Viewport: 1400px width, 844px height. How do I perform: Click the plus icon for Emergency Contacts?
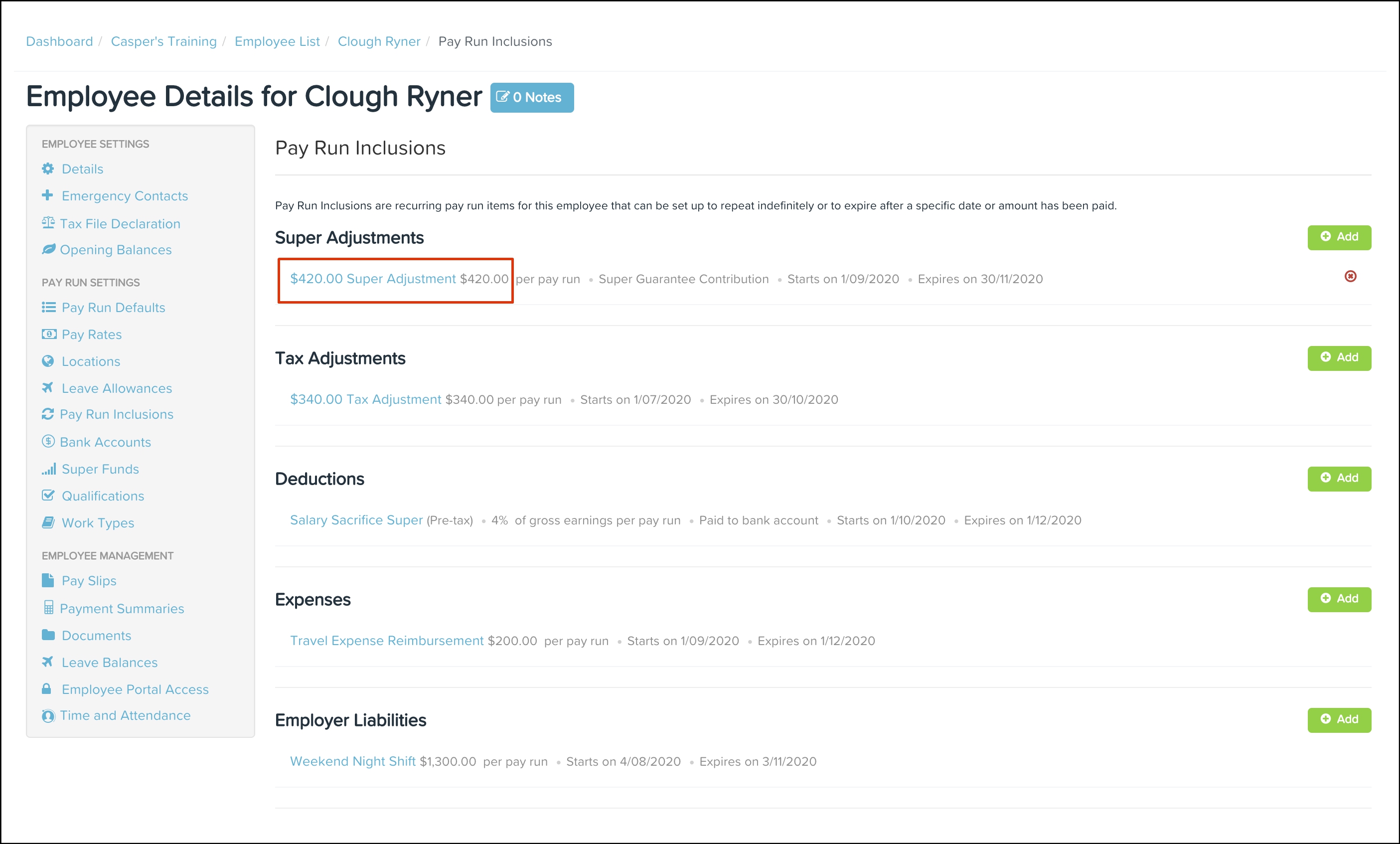(x=48, y=195)
